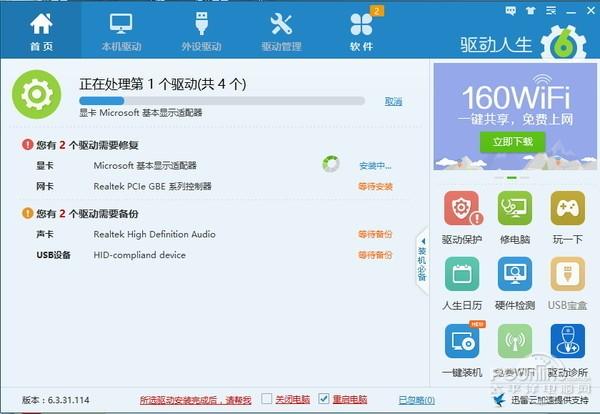The image size is (600, 414).
Task: Open the USB宝盒 icon
Action: pyautogui.click(x=567, y=274)
